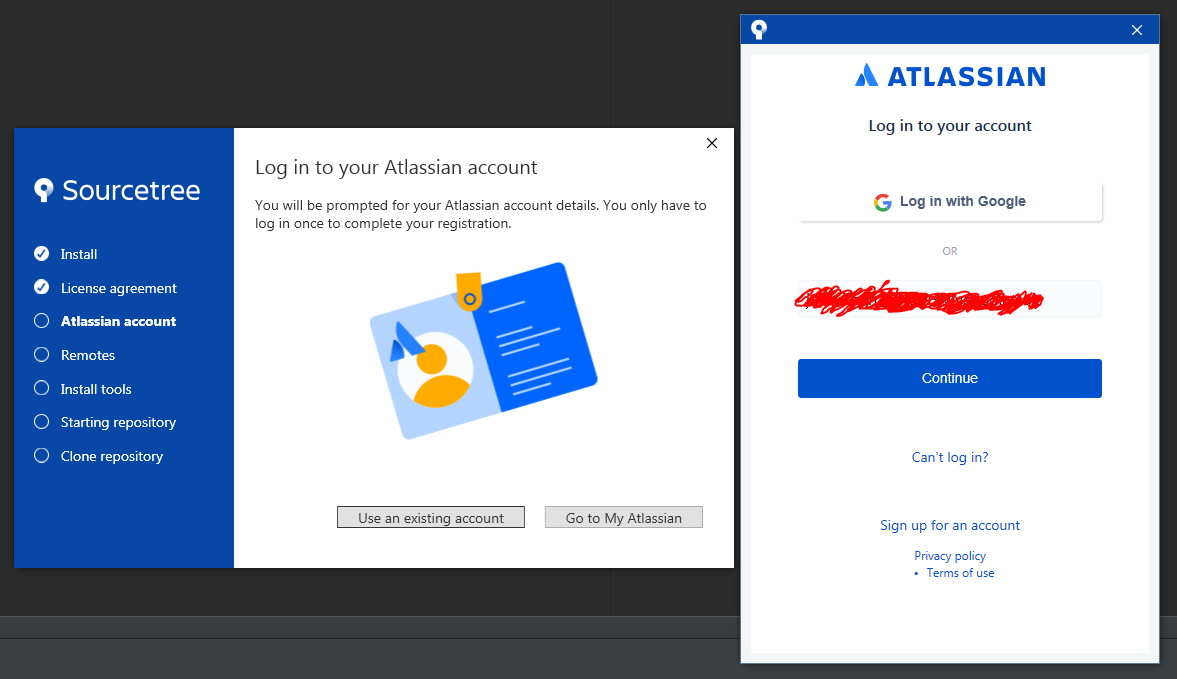Click the Sourcetree icon in login window title bar
The image size is (1177, 679).
pos(759,29)
